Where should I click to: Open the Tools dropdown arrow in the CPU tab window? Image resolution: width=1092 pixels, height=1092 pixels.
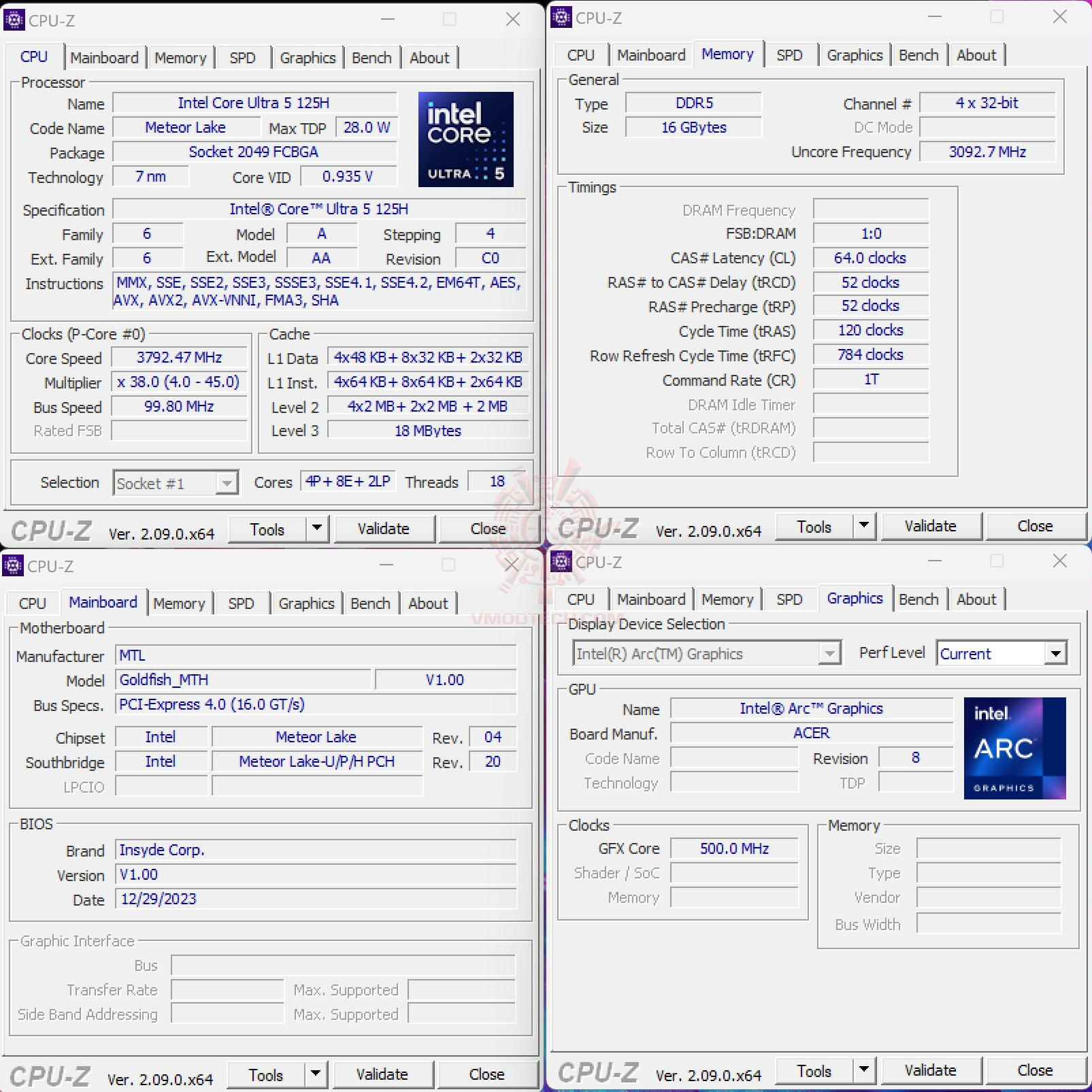click(x=317, y=528)
